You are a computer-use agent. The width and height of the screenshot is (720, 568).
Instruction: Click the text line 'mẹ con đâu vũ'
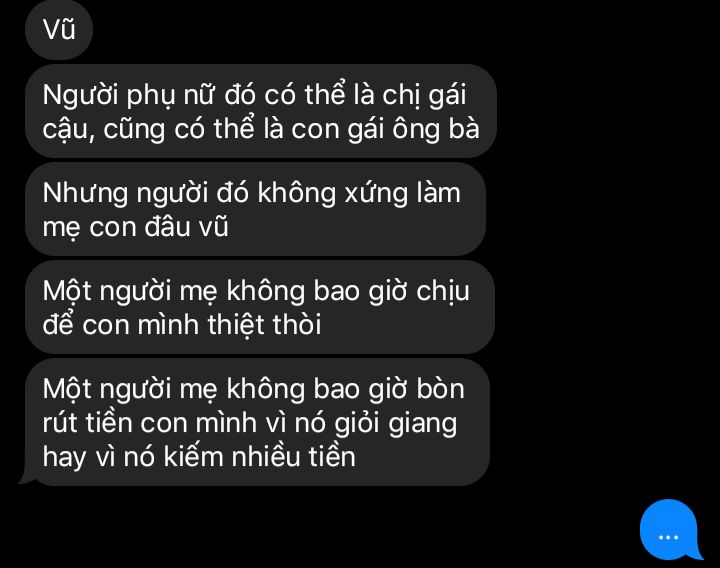pyautogui.click(x=135, y=227)
